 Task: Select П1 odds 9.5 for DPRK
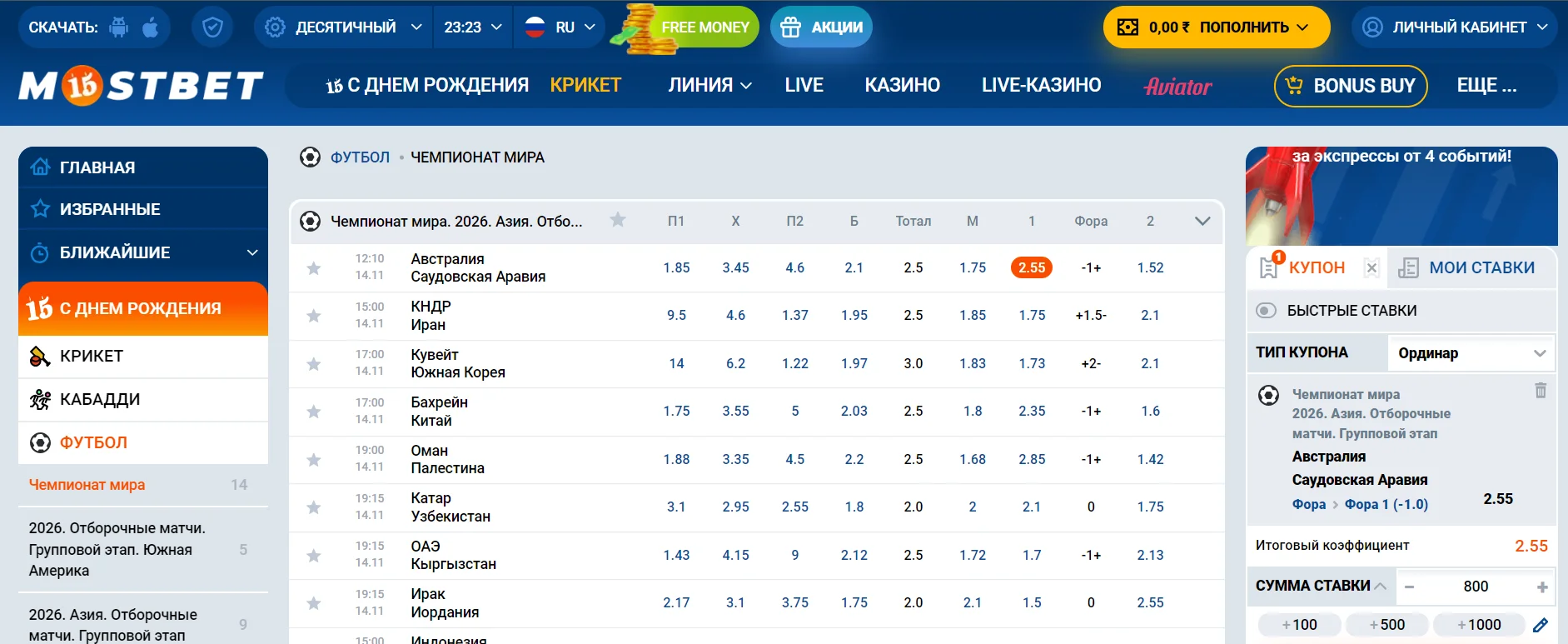[x=676, y=316]
